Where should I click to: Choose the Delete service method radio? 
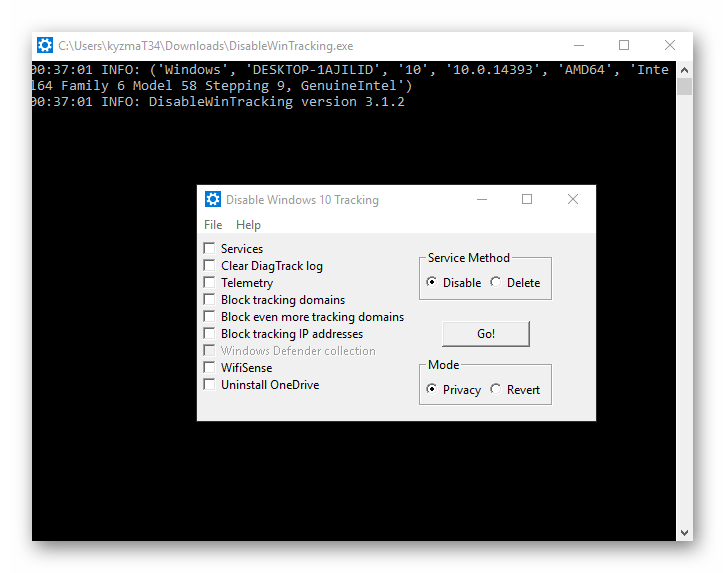pos(496,282)
